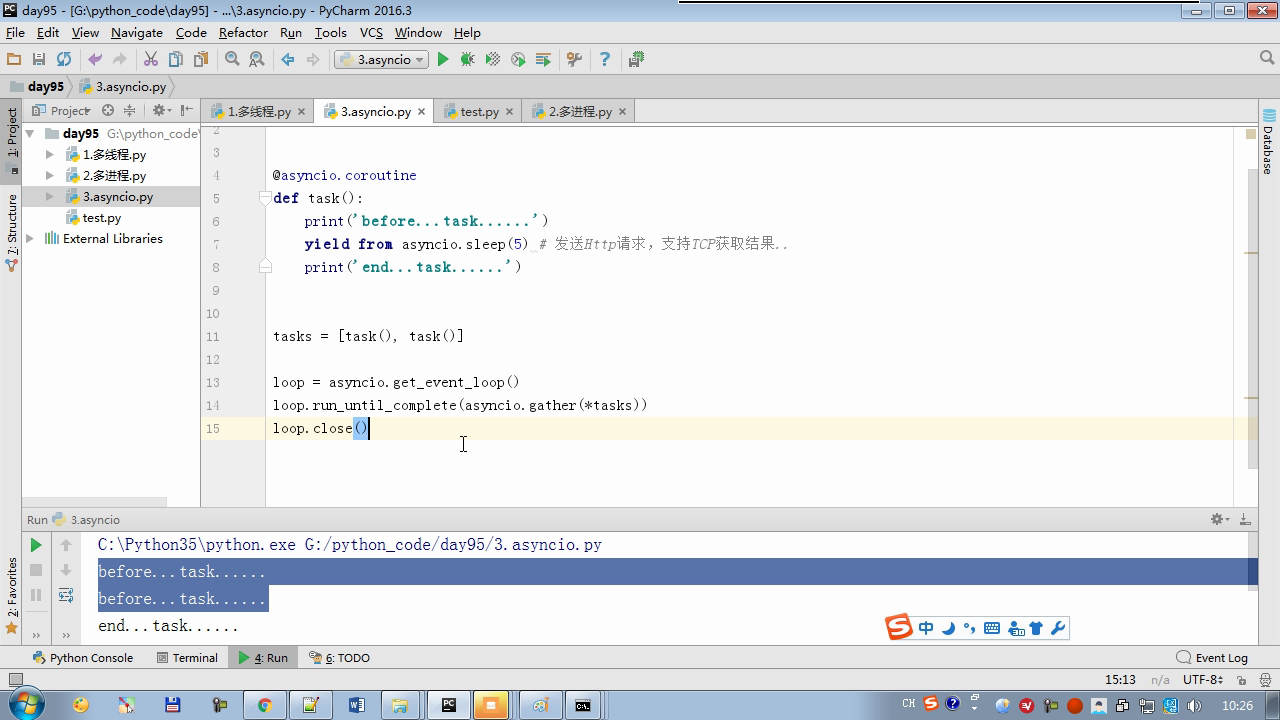Viewport: 1280px width, 720px height.
Task: Debug 3.asyncio with the bug icon
Action: click(x=467, y=60)
